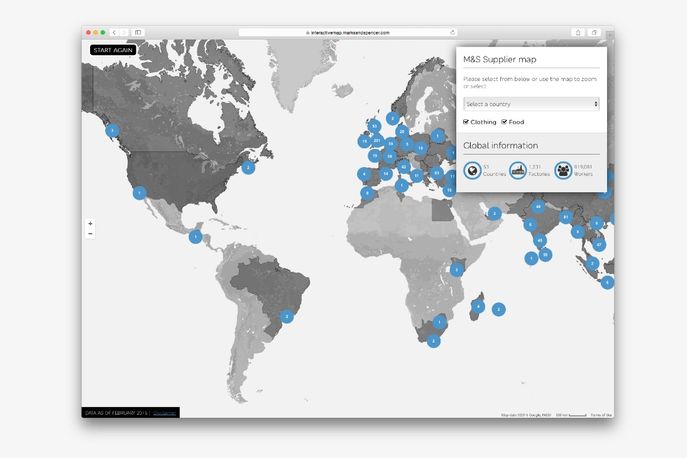
Task: Open the Select a country dropdown
Action: coord(531,103)
